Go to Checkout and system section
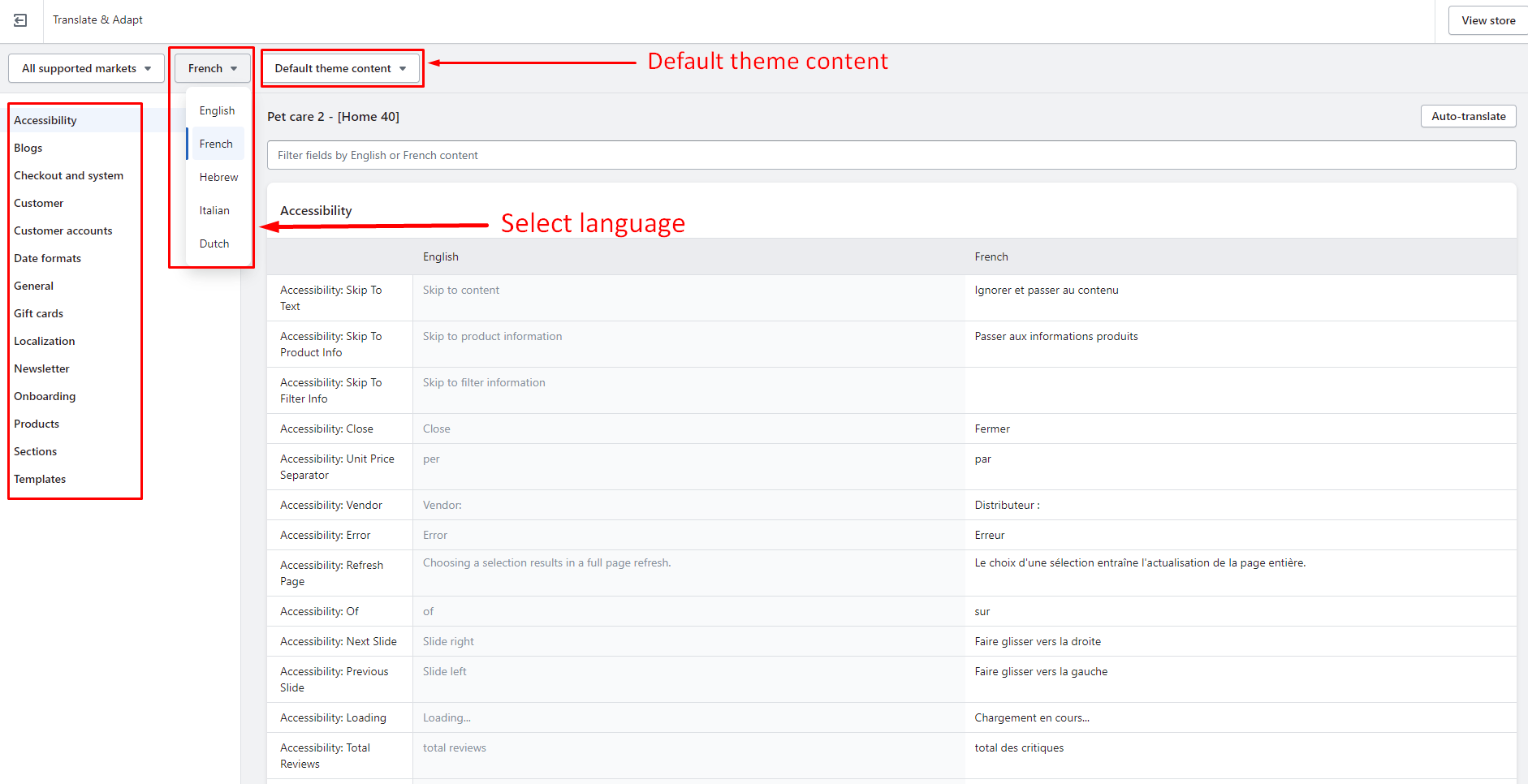The width and height of the screenshot is (1528, 784). 69,175
